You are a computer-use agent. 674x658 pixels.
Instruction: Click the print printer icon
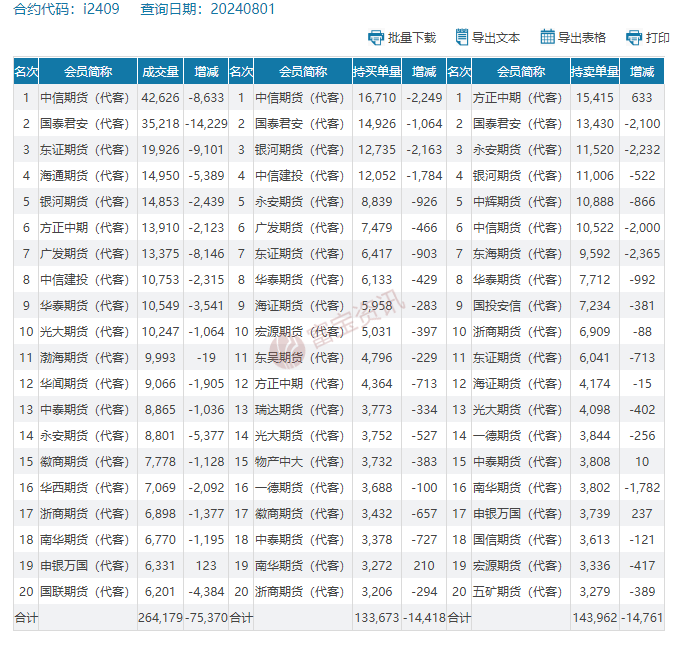(x=634, y=38)
